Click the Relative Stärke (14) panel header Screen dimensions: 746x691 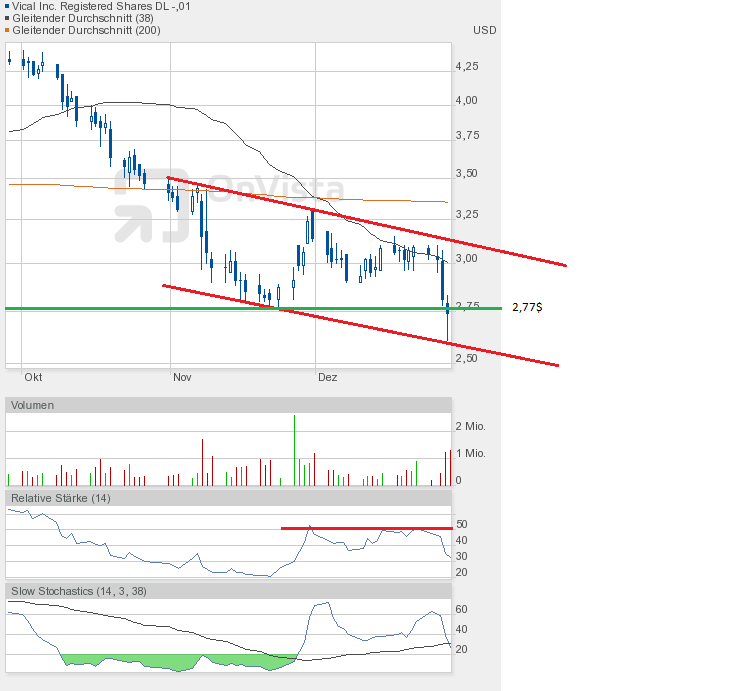click(228, 498)
